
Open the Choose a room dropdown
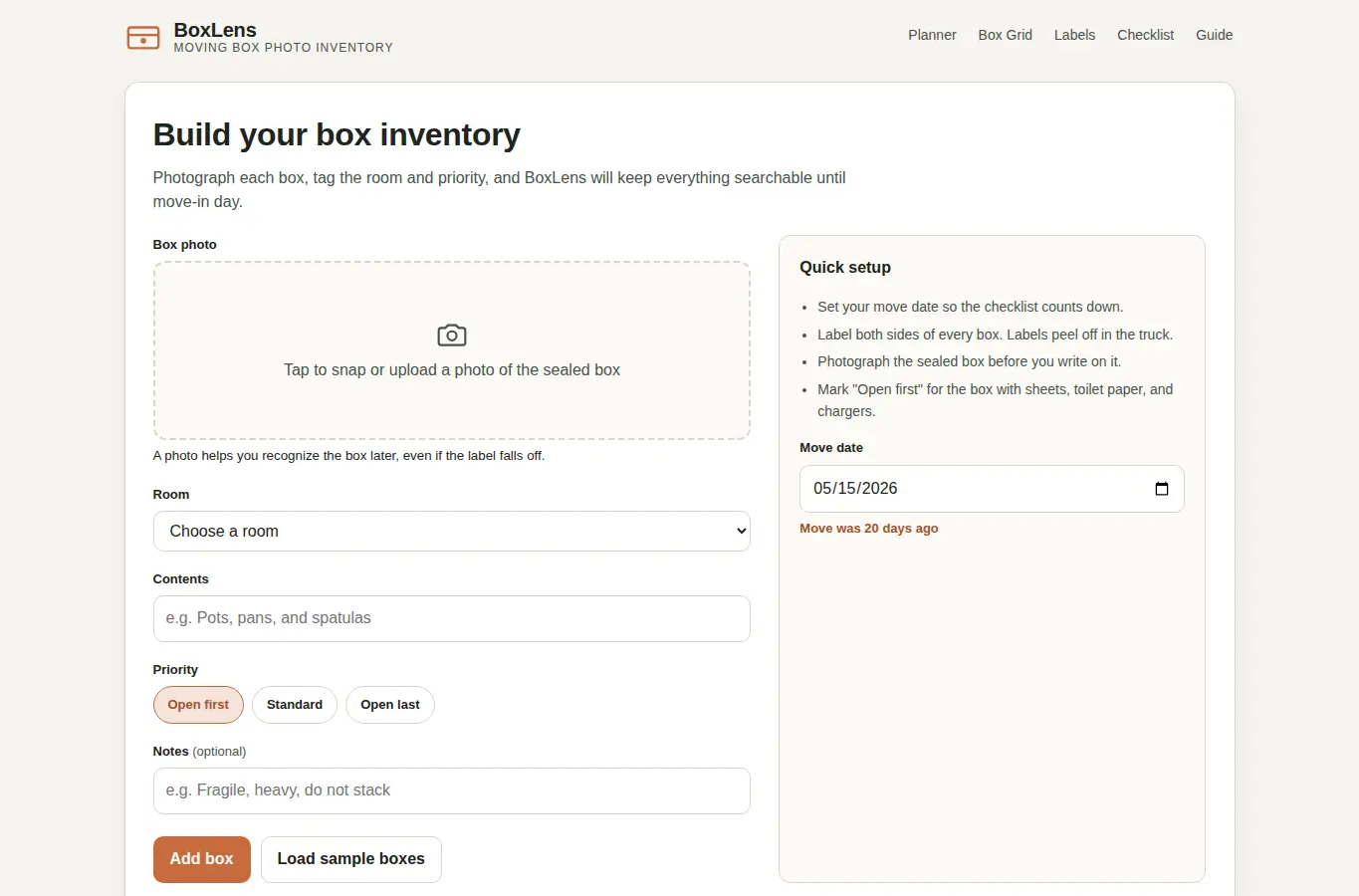(x=452, y=532)
